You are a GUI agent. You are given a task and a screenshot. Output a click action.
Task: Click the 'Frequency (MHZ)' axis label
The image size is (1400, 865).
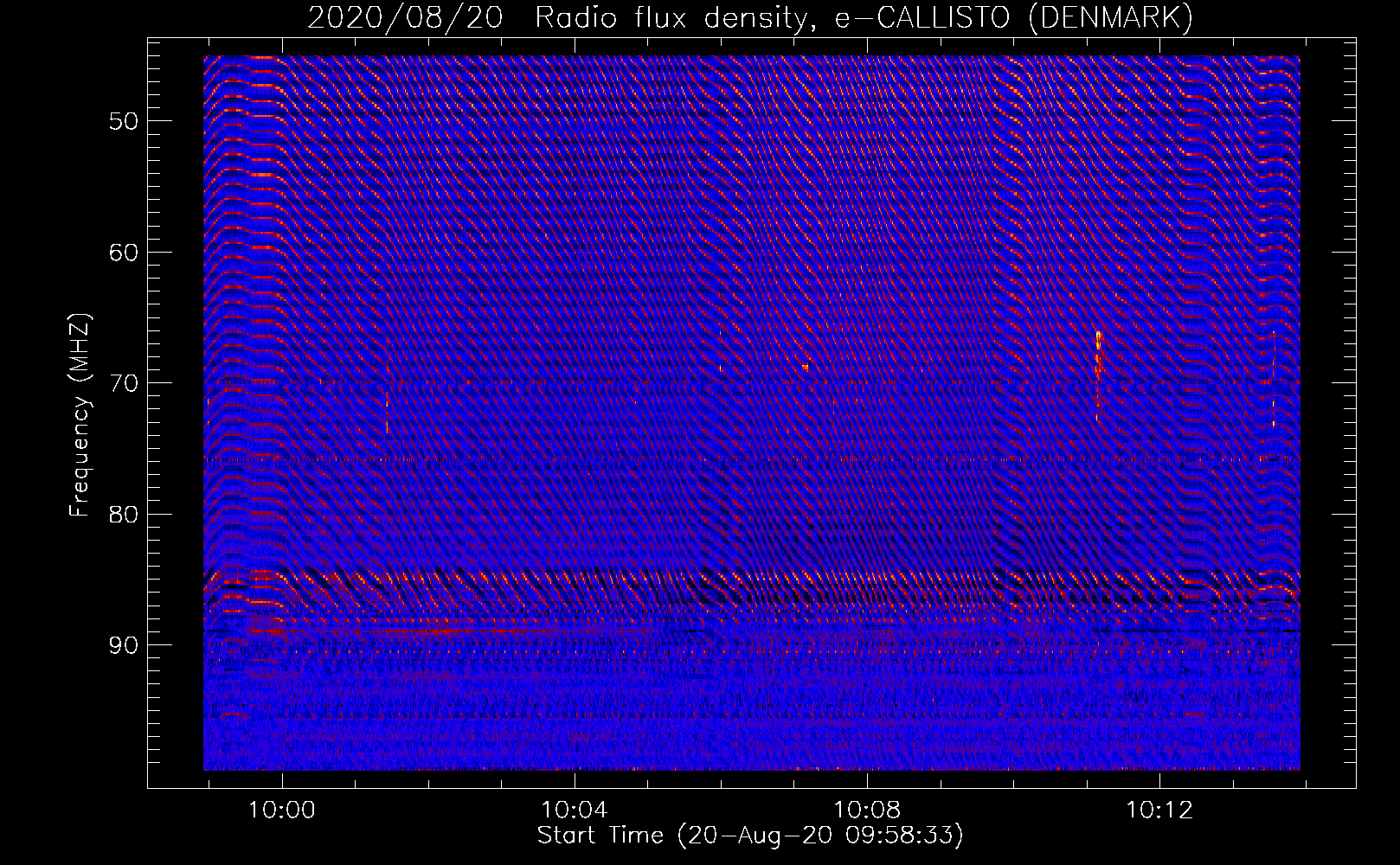coord(80,415)
